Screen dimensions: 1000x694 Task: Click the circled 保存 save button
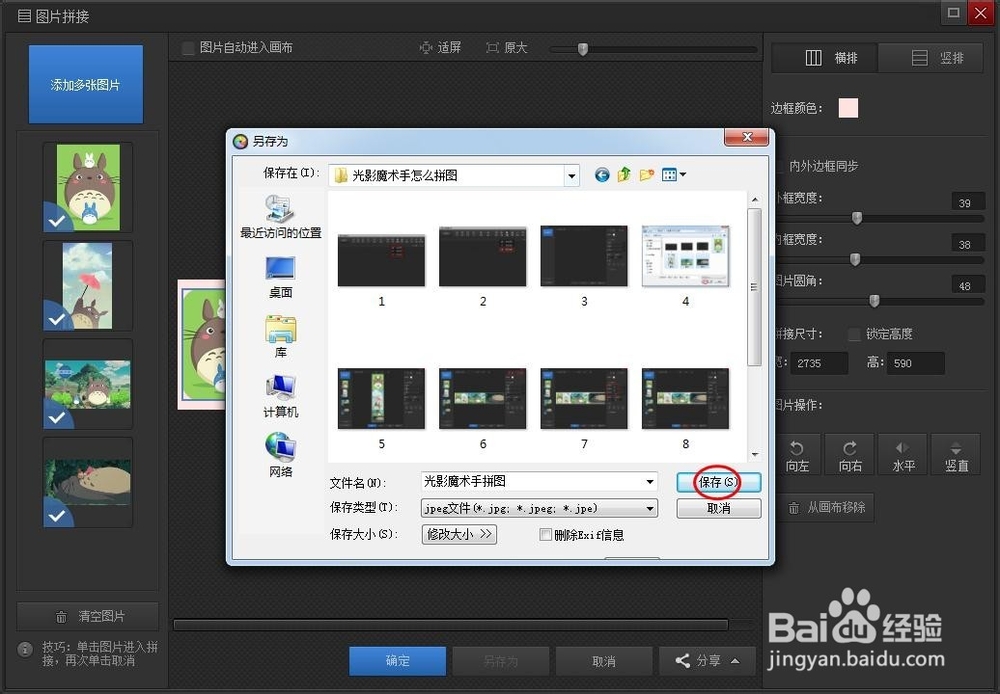coord(718,483)
